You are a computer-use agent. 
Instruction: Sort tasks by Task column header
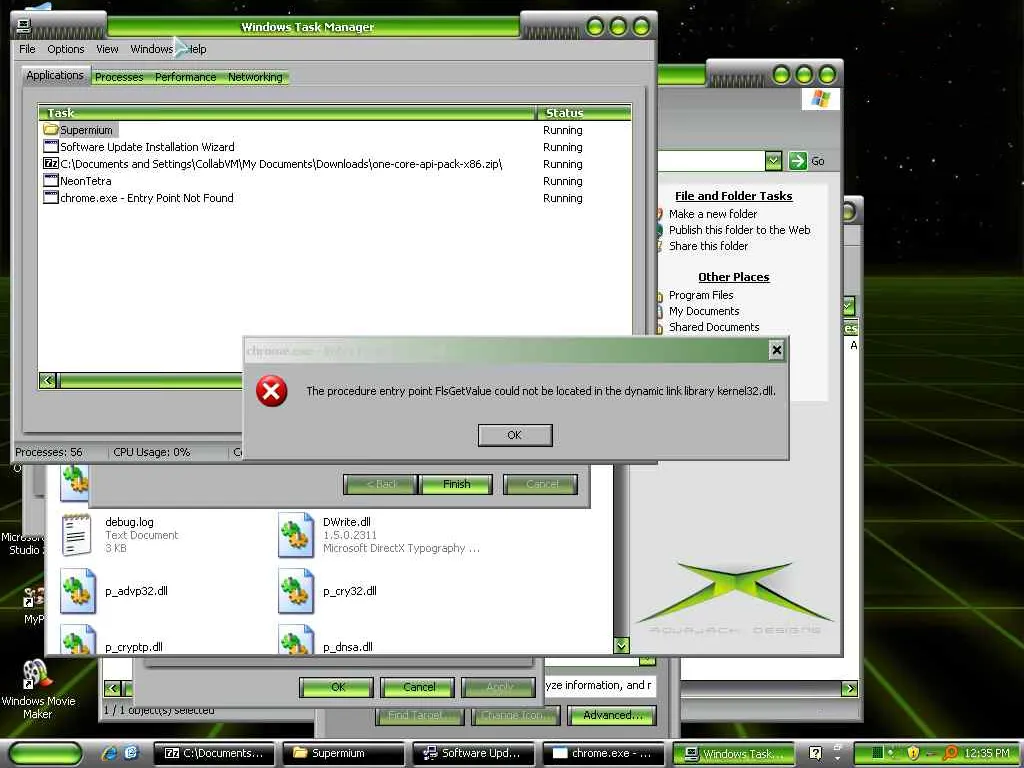[287, 113]
